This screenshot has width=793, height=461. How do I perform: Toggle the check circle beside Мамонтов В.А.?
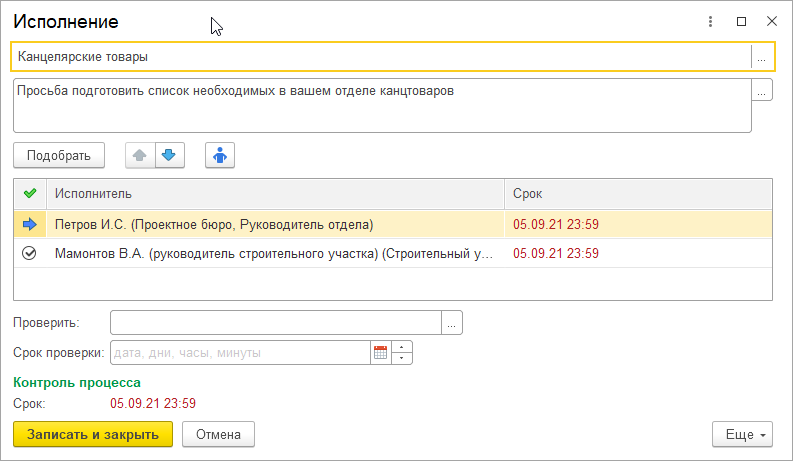pos(29,254)
